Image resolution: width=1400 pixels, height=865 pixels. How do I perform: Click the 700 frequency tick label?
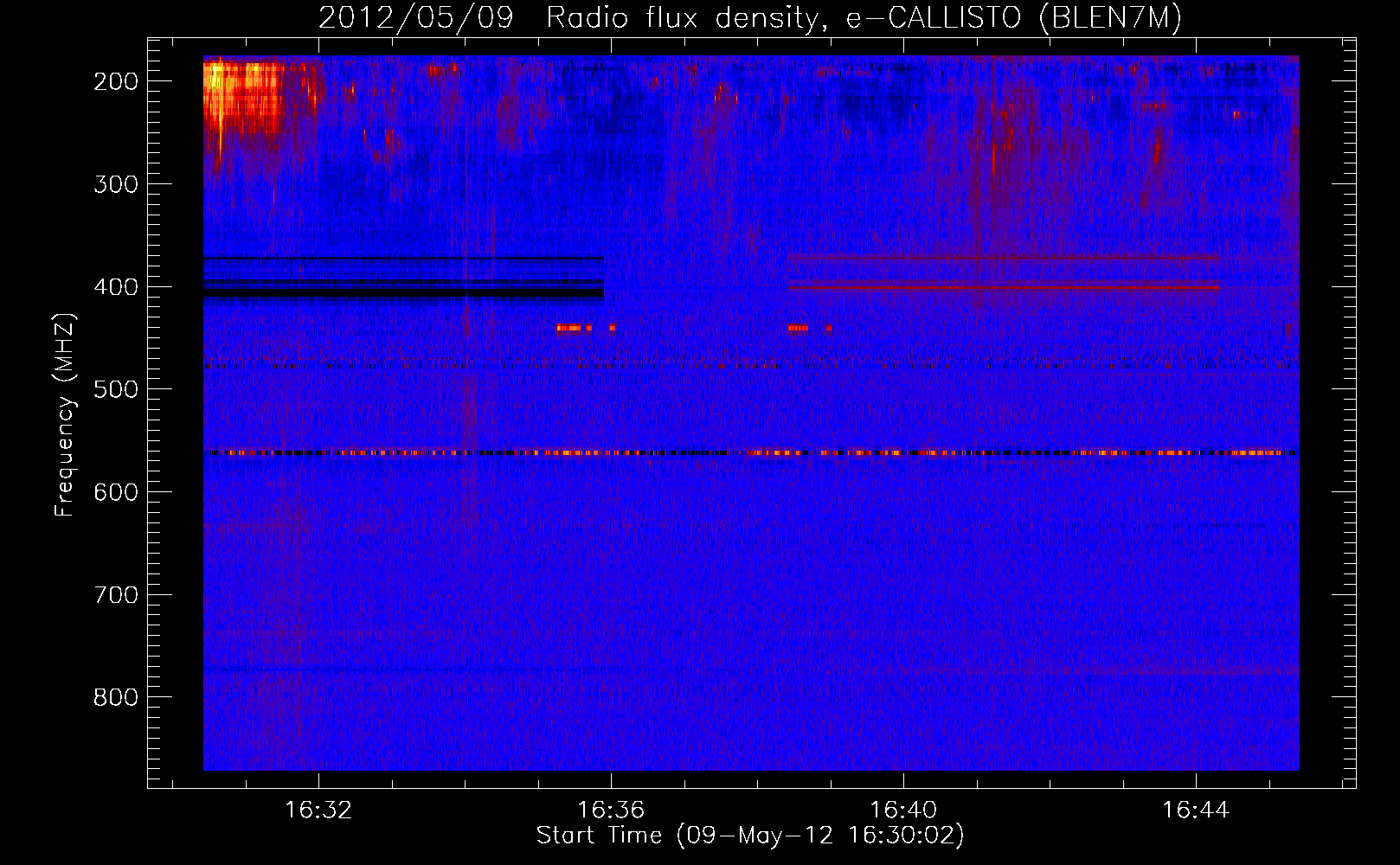point(116,595)
